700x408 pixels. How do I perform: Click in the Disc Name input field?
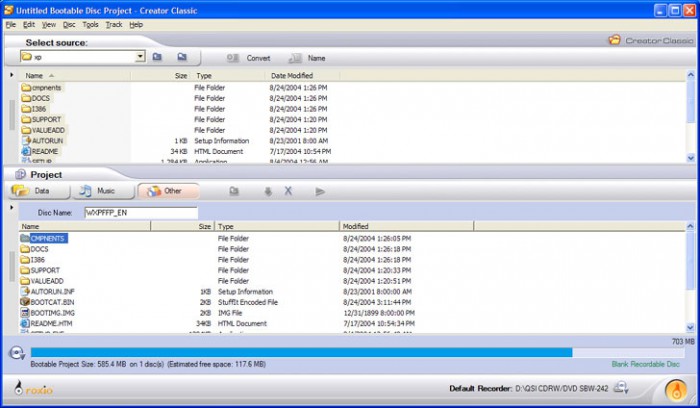(141, 212)
